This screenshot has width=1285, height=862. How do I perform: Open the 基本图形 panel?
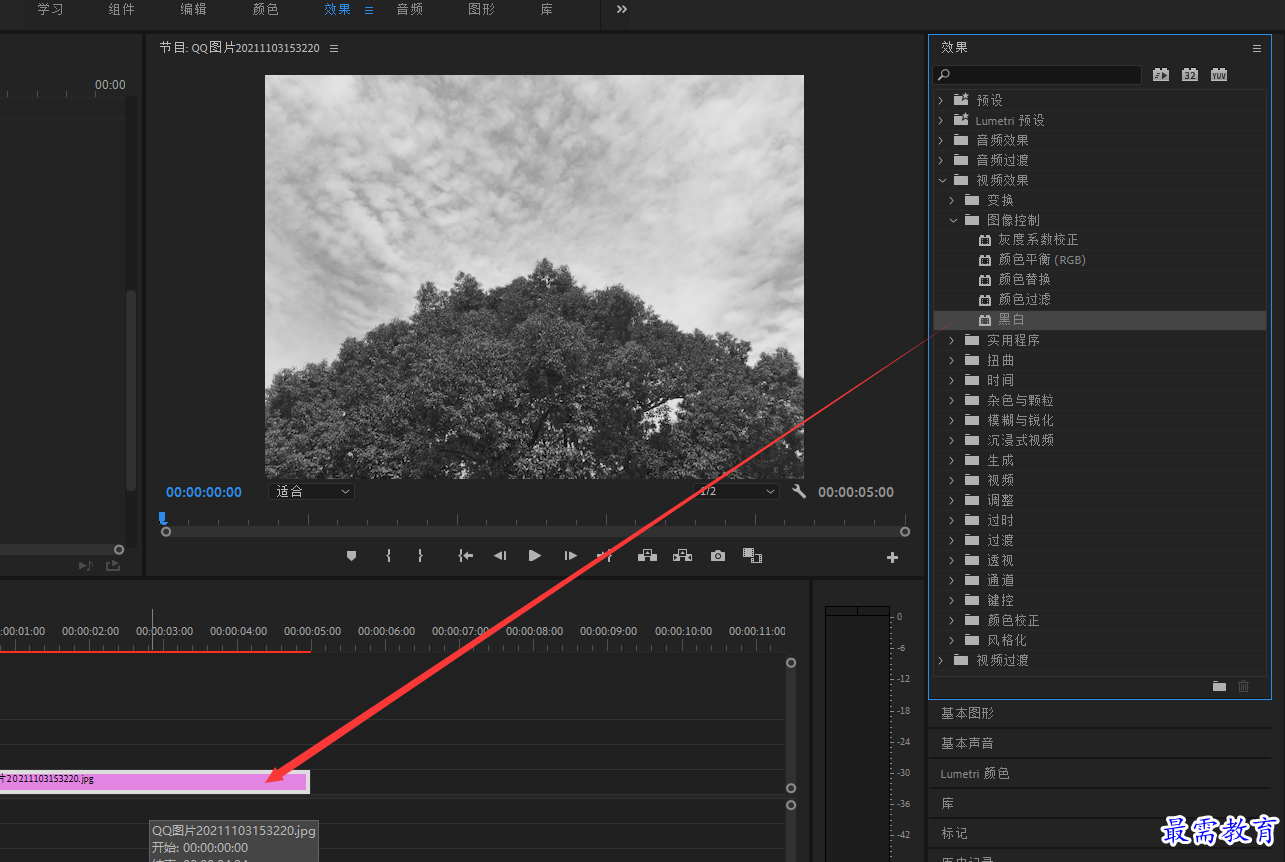[x=968, y=714]
